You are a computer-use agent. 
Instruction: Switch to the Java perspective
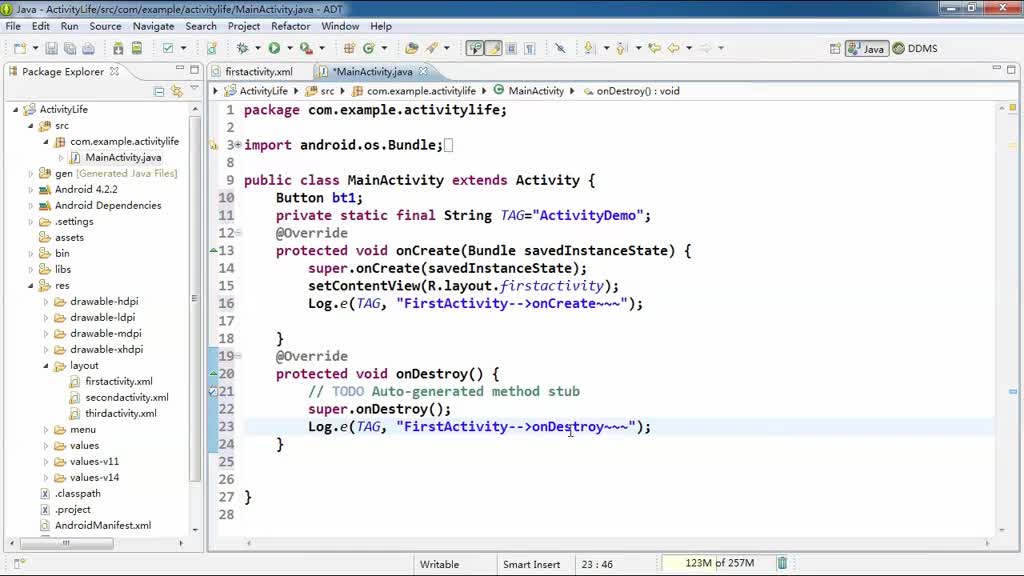click(867, 48)
